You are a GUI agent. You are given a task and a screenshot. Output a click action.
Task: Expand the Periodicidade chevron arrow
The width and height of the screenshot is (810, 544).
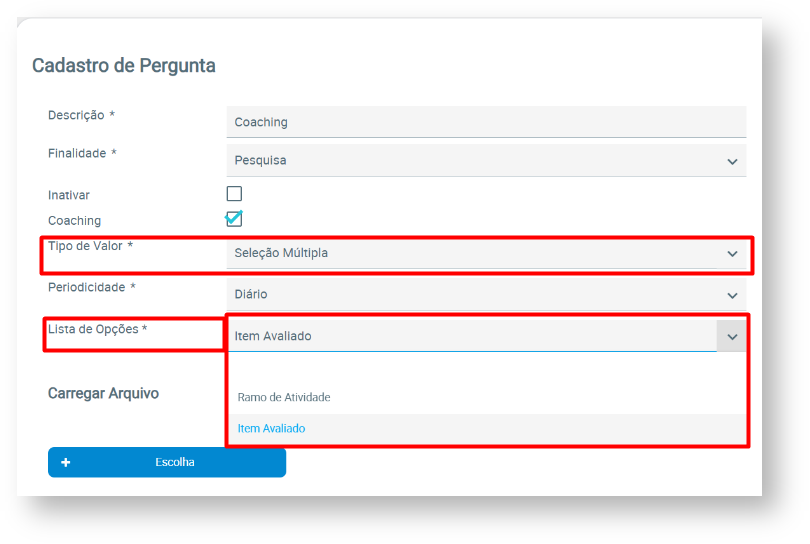[732, 296]
